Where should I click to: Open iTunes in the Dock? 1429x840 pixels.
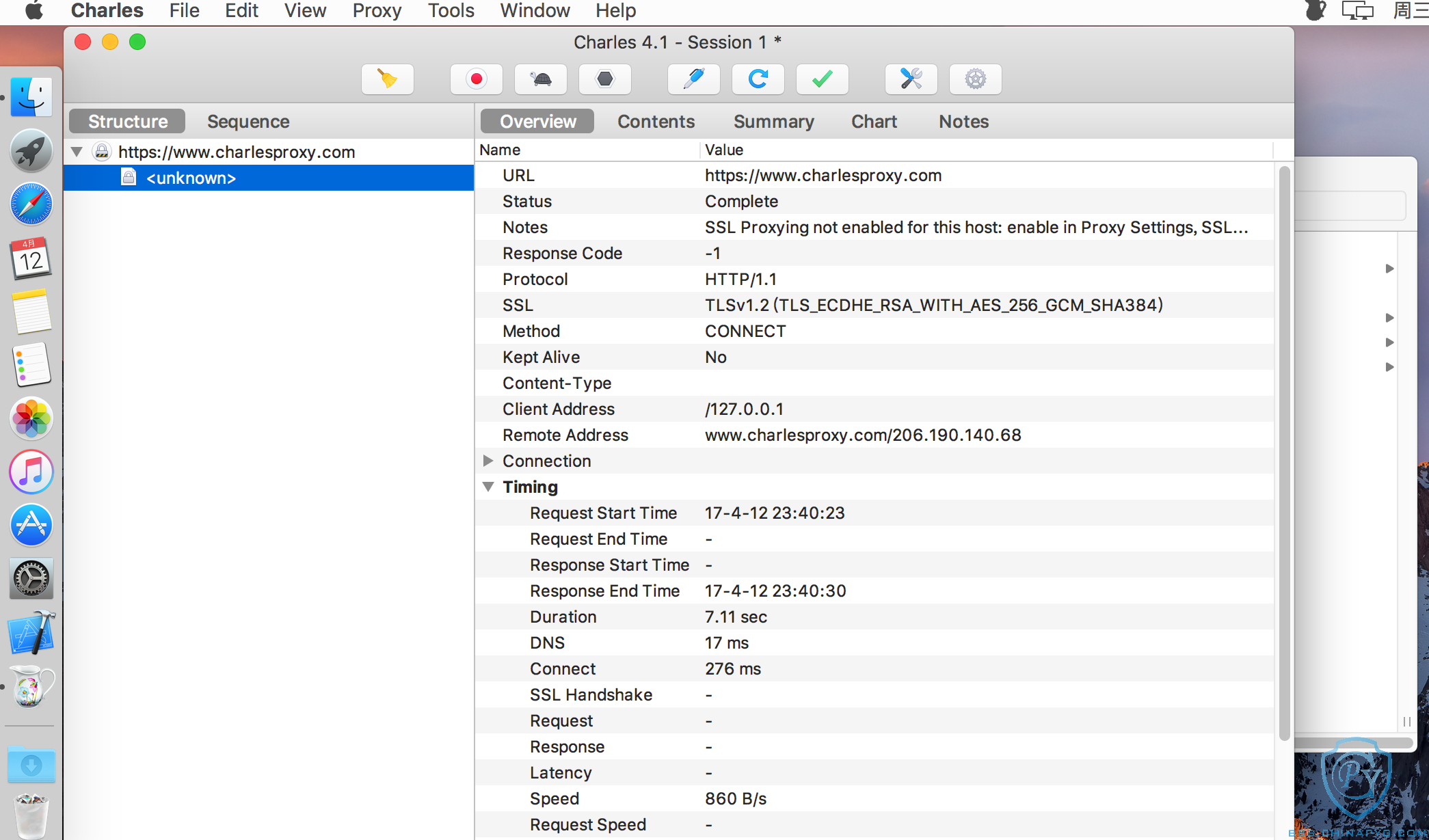click(31, 472)
